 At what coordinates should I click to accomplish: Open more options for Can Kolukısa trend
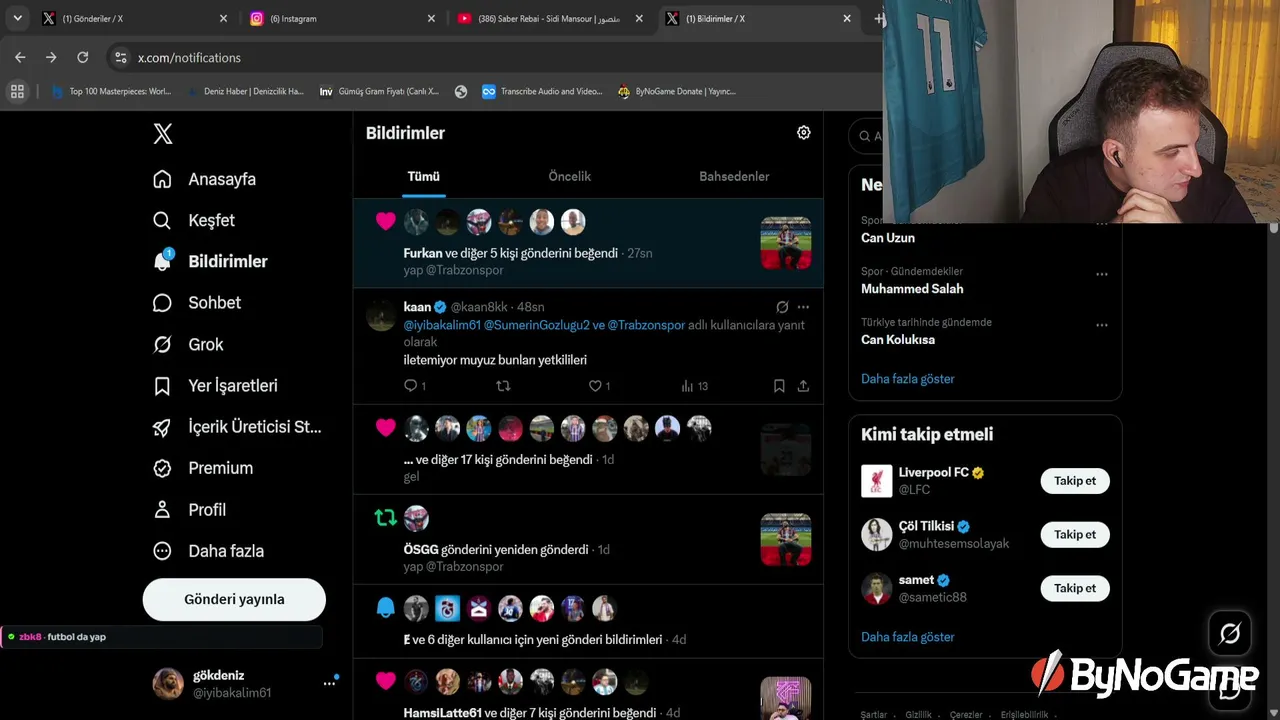click(x=1101, y=325)
